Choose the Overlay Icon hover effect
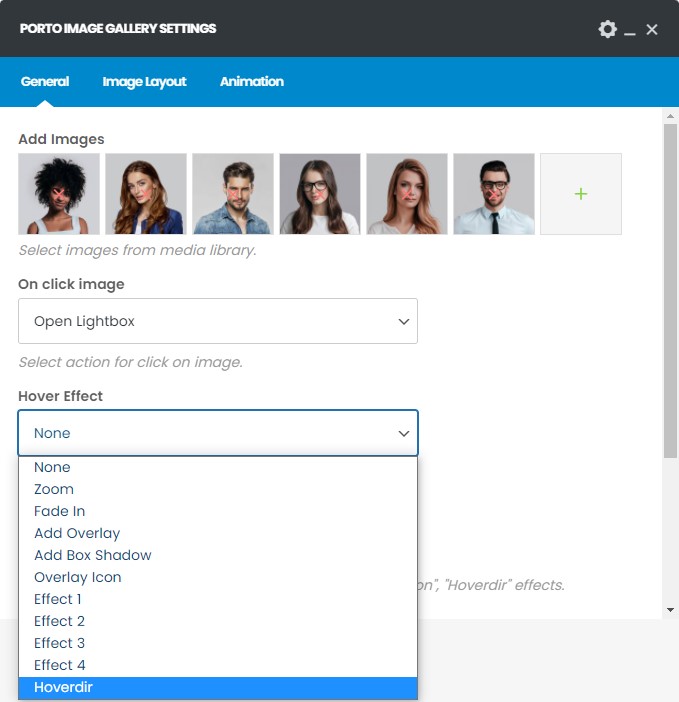The width and height of the screenshot is (679, 702). point(218,577)
